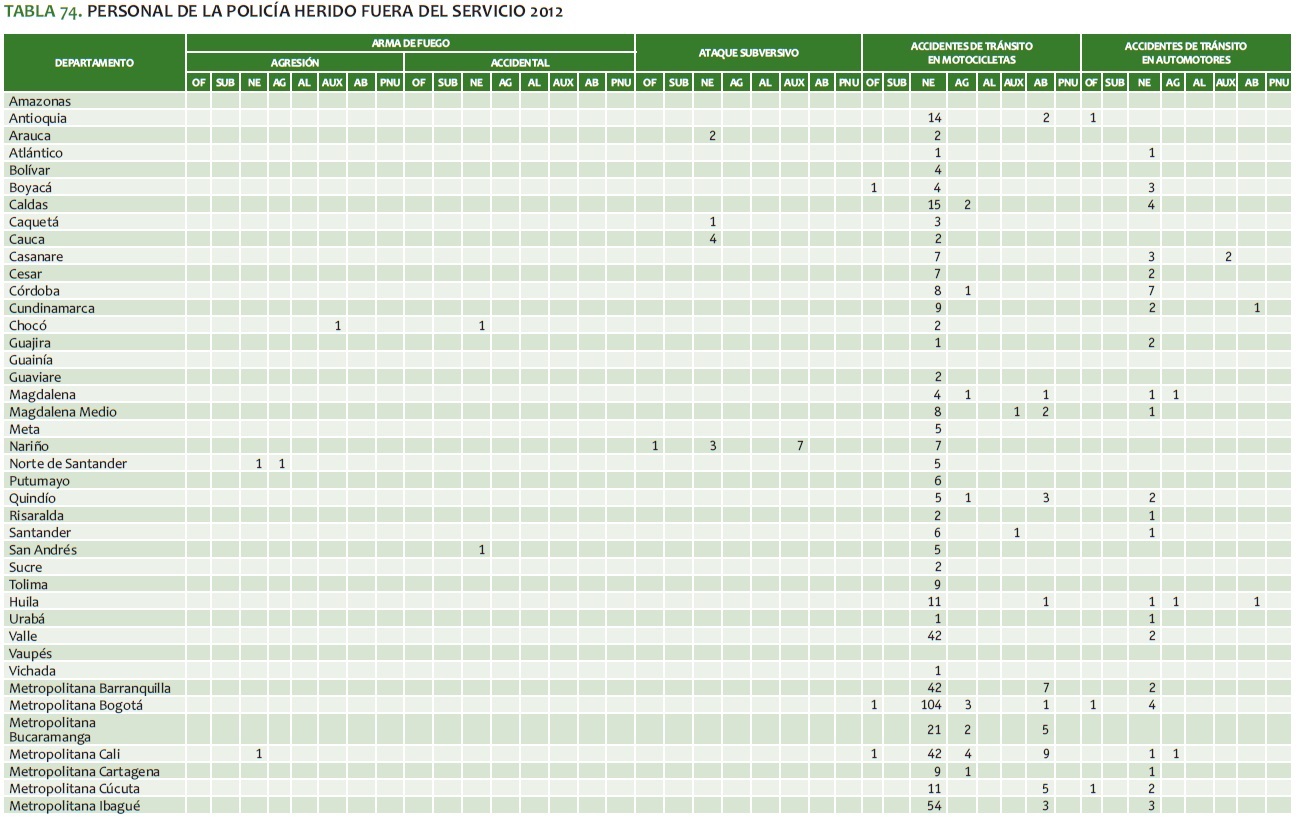The image size is (1299, 817).
Task: Click the motorcycle accidents header 'EN MOTOCICLETAS'
Action: [x=971, y=60]
